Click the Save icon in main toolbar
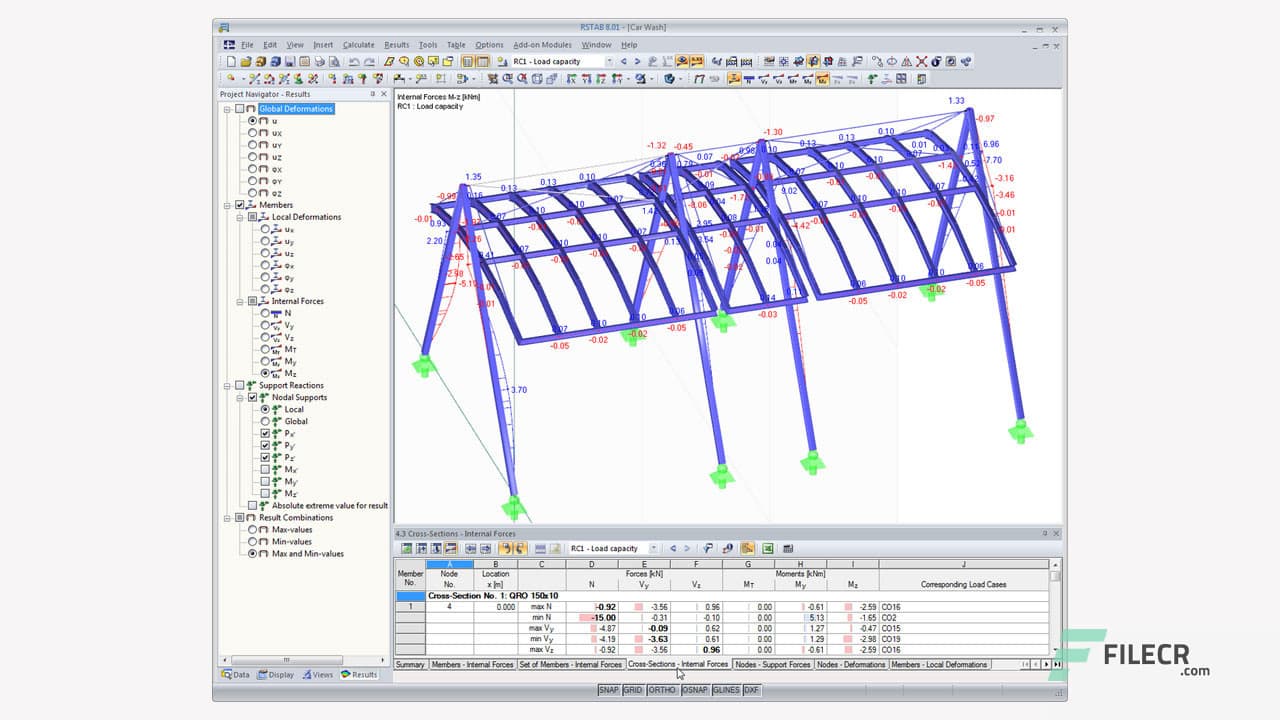The height and width of the screenshot is (720, 1280). pos(289,61)
